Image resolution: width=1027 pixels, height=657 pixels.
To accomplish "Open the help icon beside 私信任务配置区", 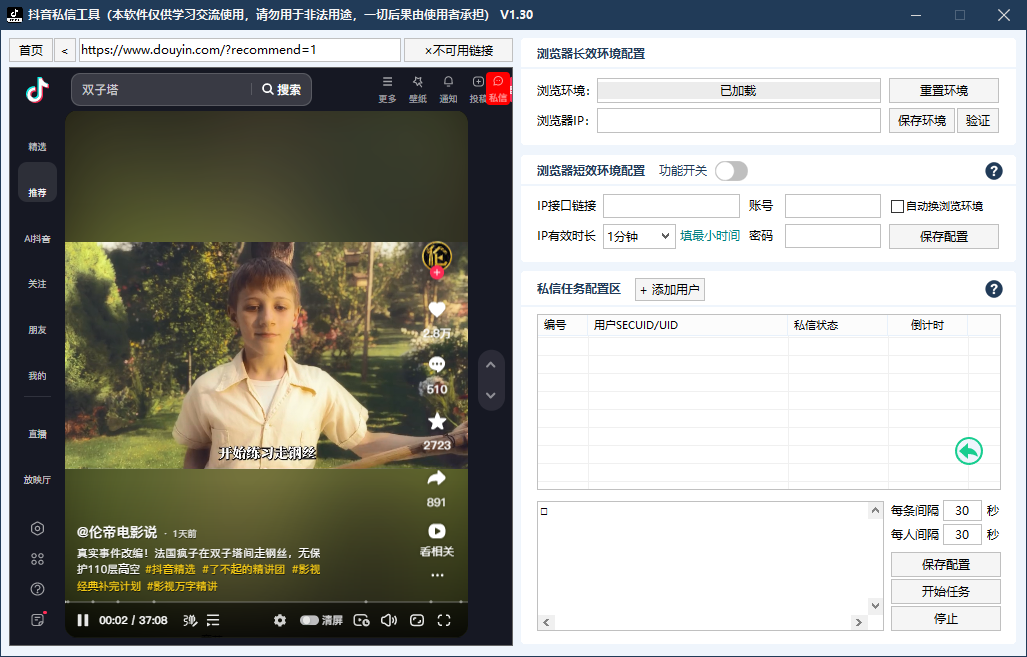I will click(x=994, y=289).
